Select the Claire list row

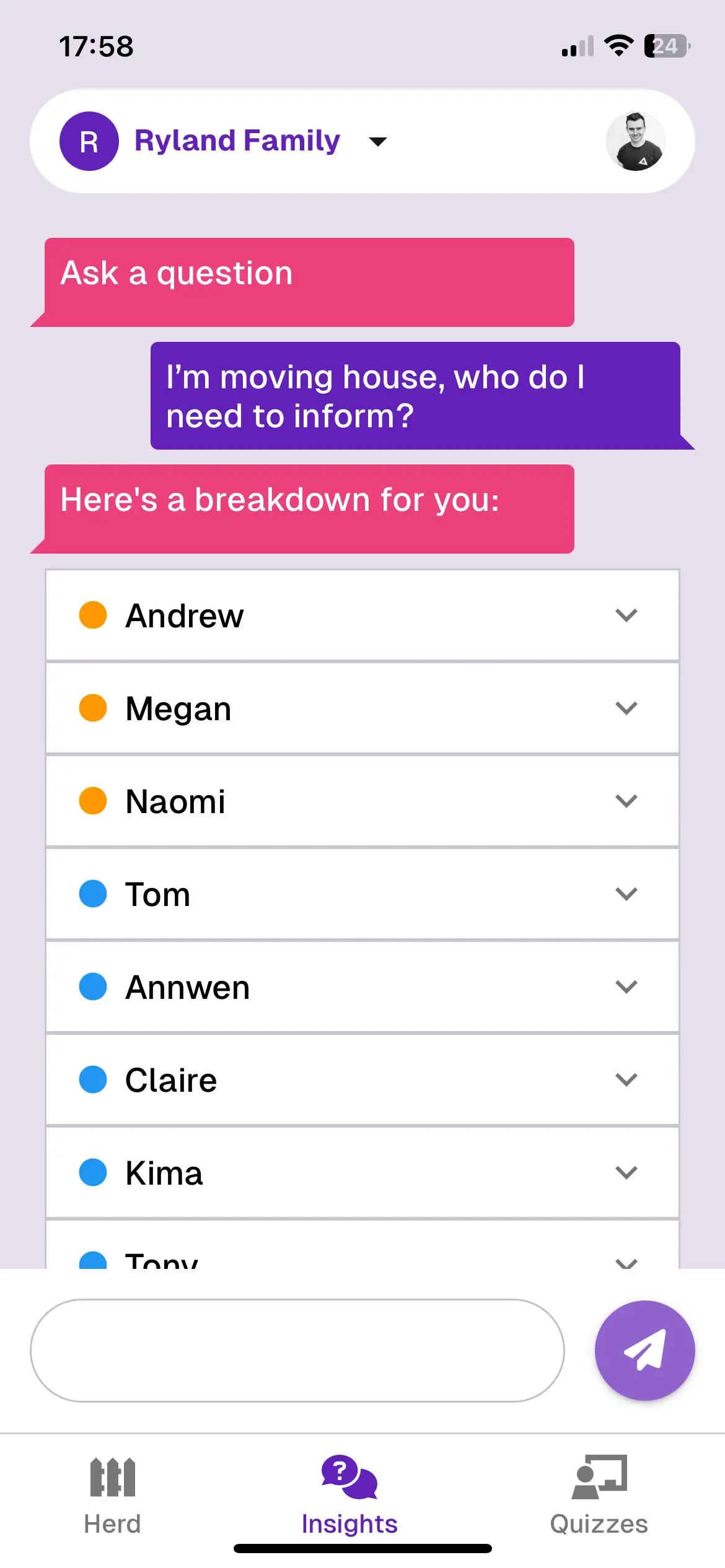click(362, 1079)
